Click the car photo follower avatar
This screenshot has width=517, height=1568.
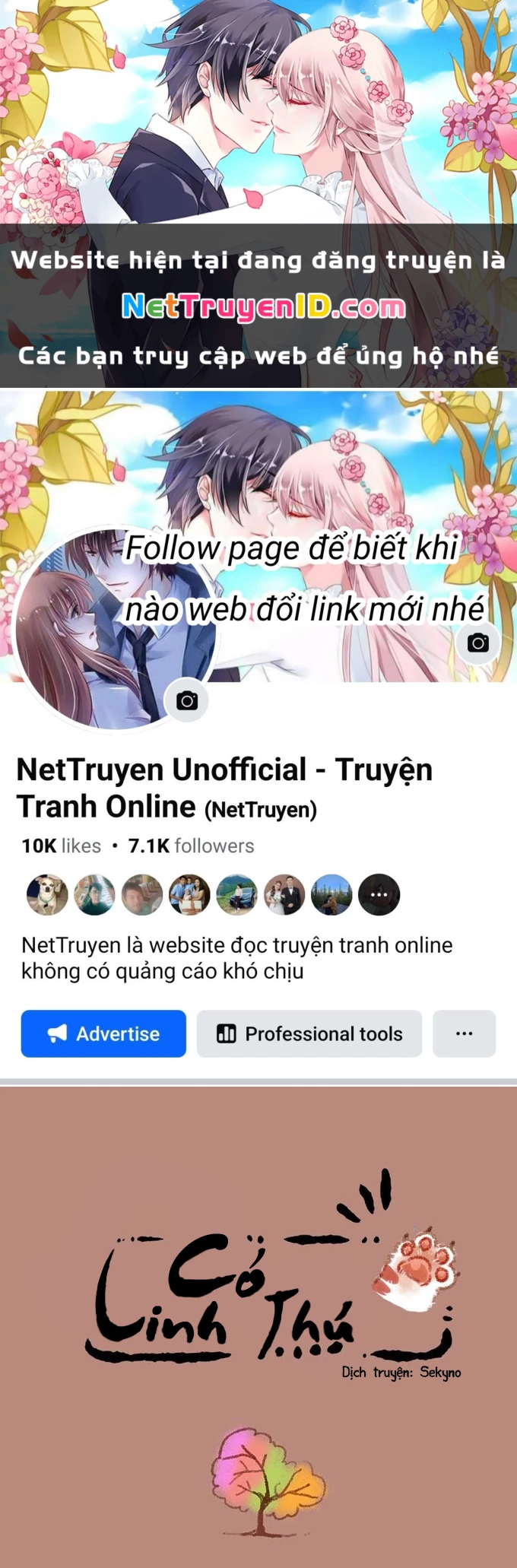coord(237,894)
